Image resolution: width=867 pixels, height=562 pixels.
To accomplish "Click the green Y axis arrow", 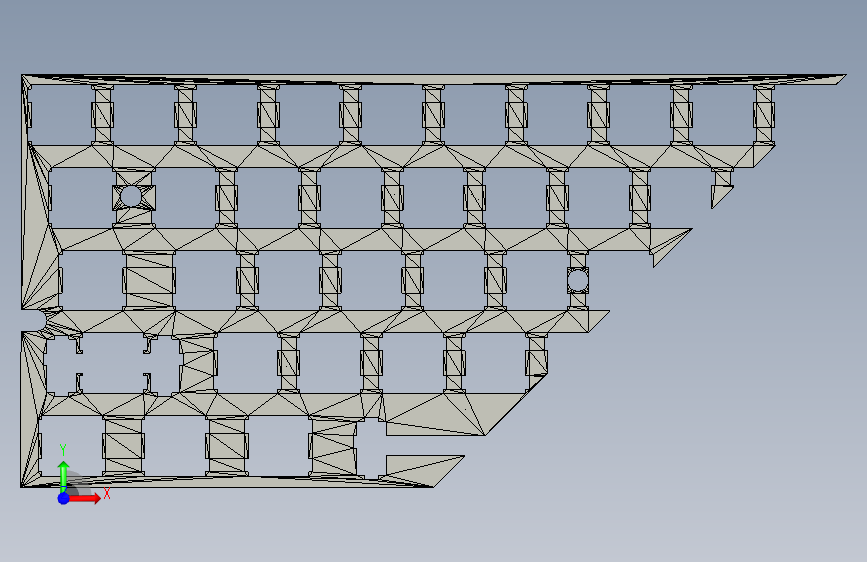I will (64, 476).
